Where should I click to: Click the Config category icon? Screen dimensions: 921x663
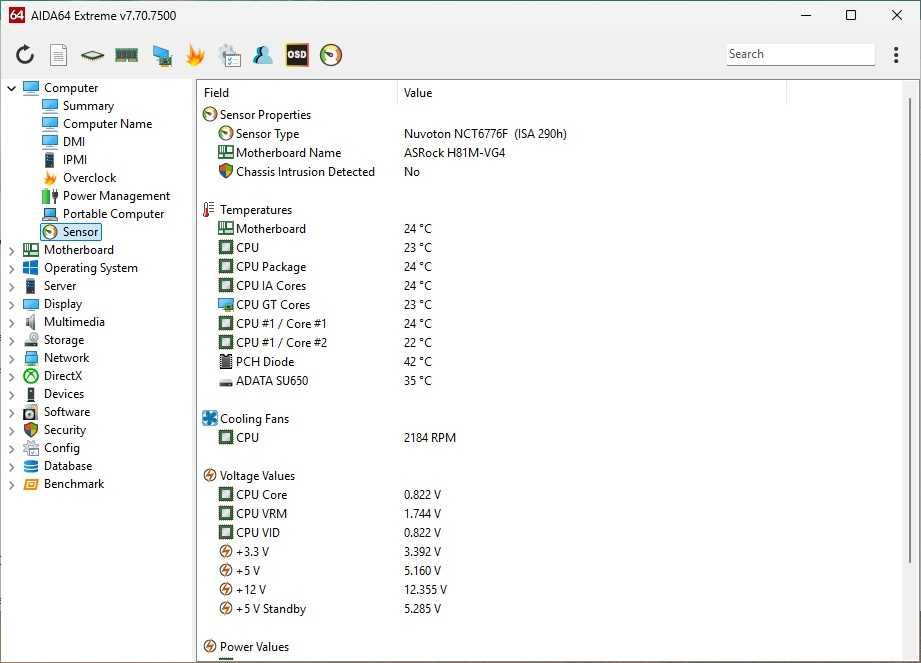pyautogui.click(x=31, y=448)
